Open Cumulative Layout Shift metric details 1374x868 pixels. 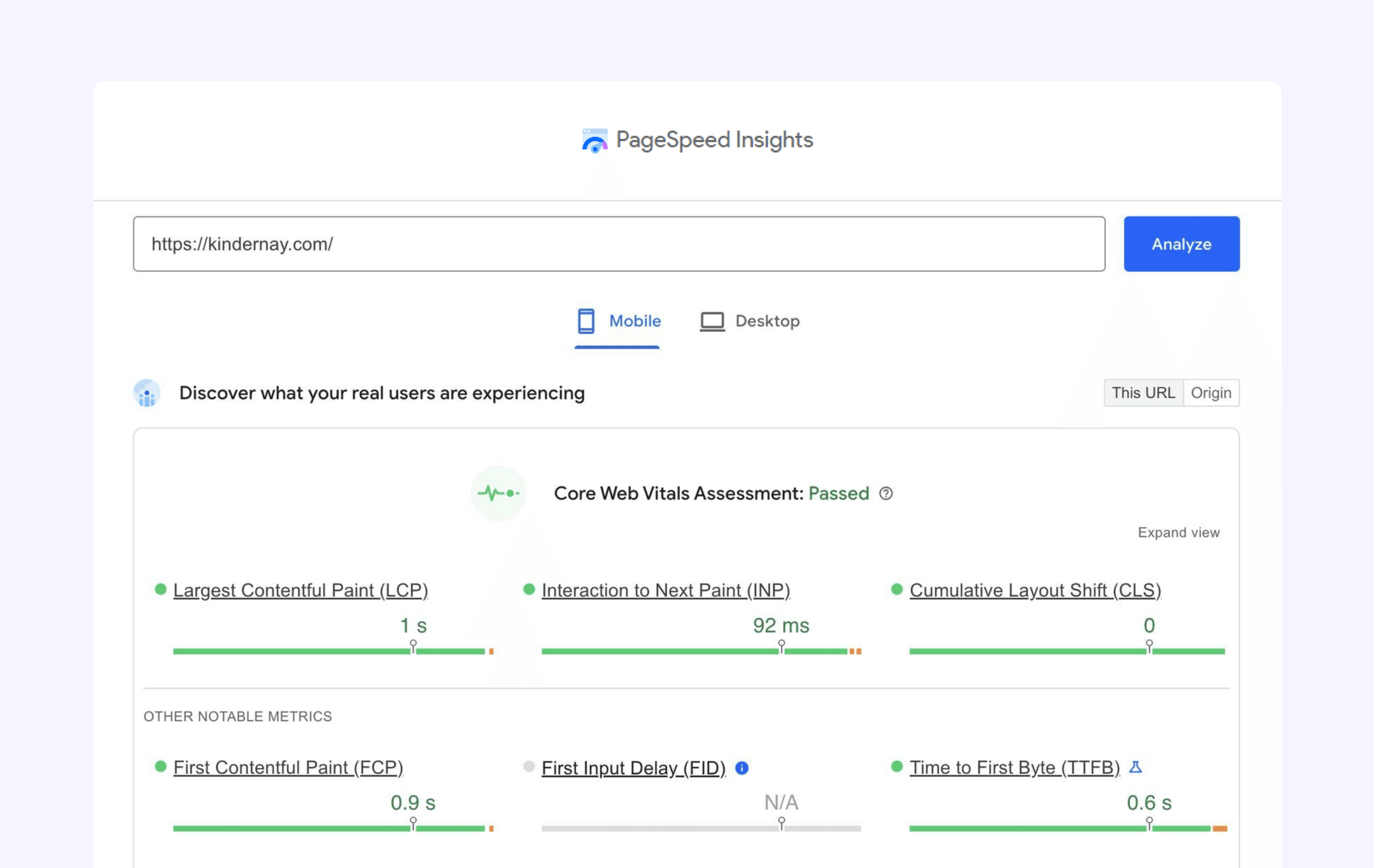(1035, 590)
